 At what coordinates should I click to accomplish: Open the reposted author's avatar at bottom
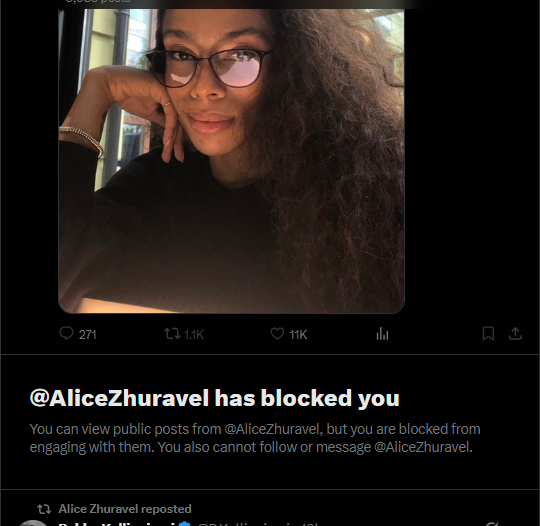pos(33,523)
